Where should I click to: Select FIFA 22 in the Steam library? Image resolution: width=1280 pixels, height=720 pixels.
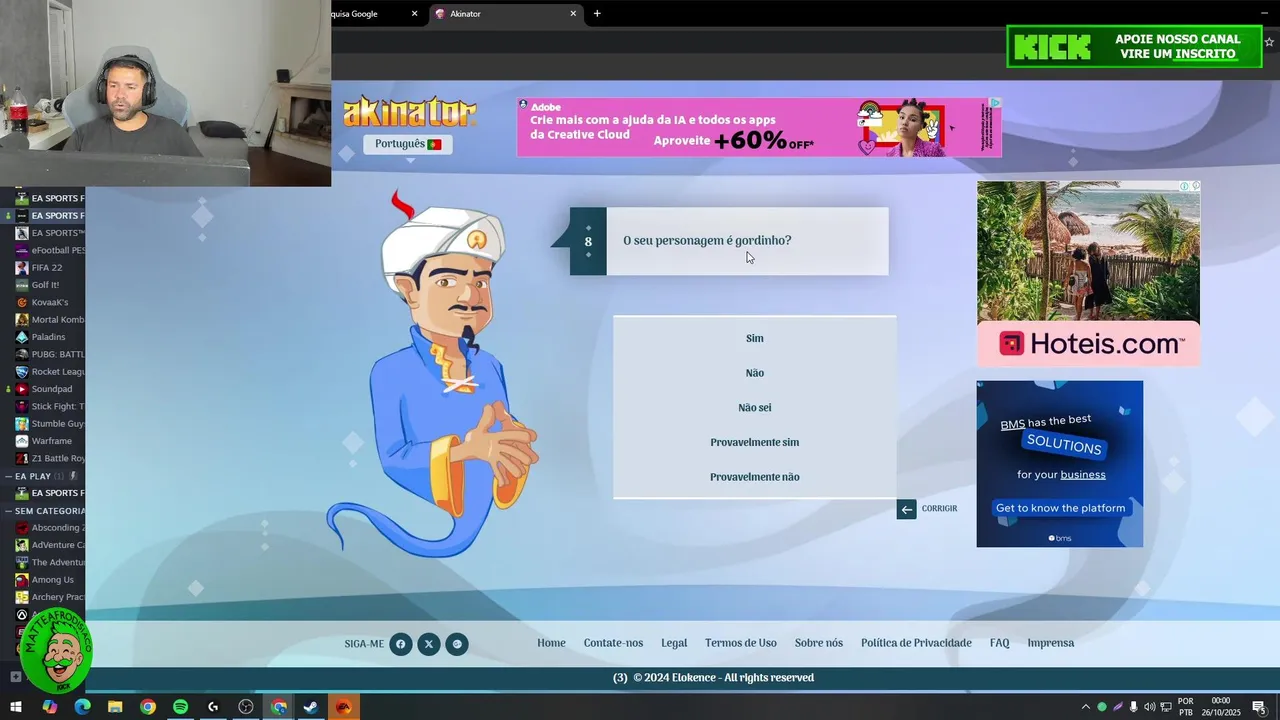click(x=47, y=268)
